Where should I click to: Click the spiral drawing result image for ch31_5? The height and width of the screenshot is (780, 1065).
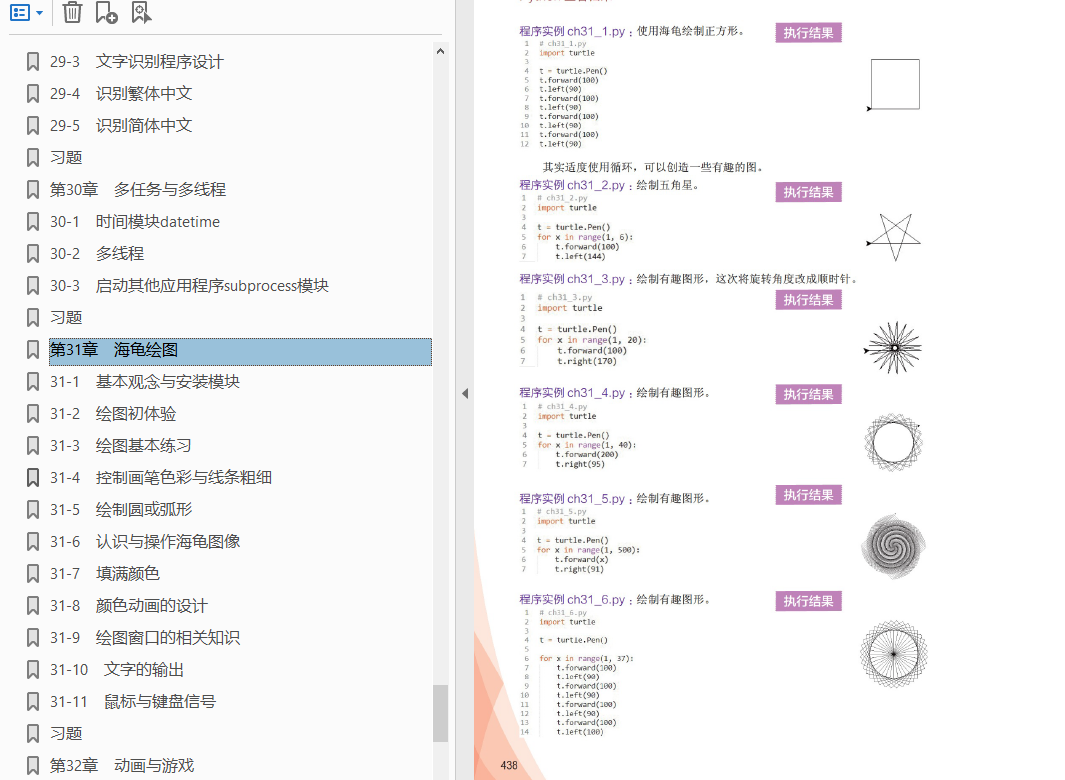tap(893, 546)
